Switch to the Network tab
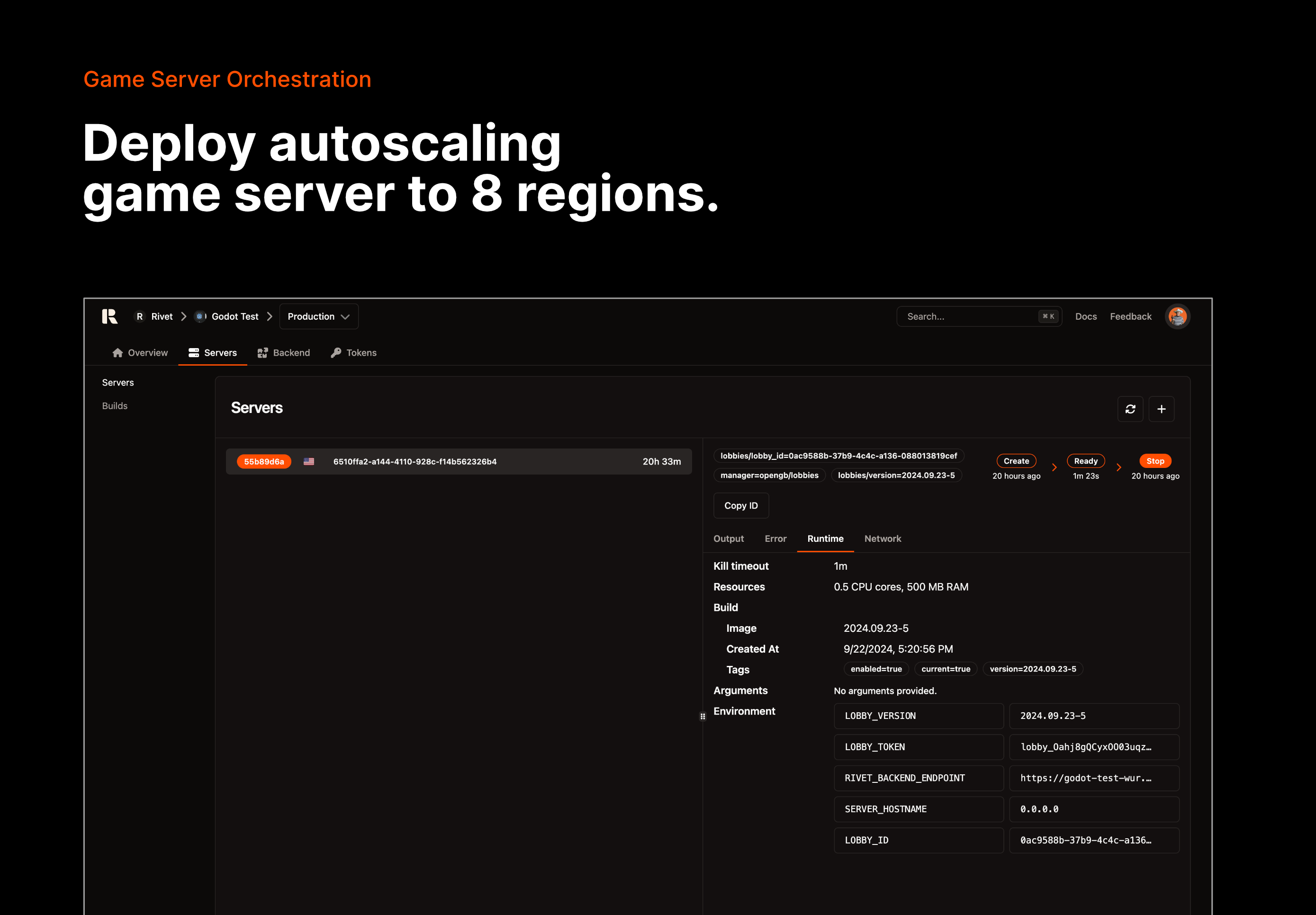The image size is (1316, 915). (882, 538)
